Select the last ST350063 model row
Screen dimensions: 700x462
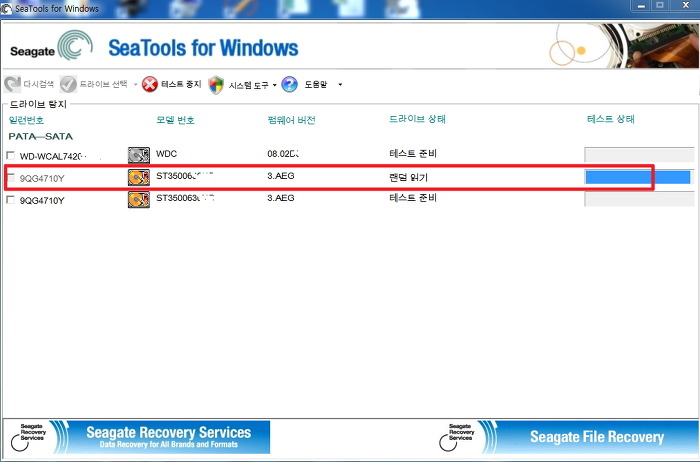click(185, 199)
